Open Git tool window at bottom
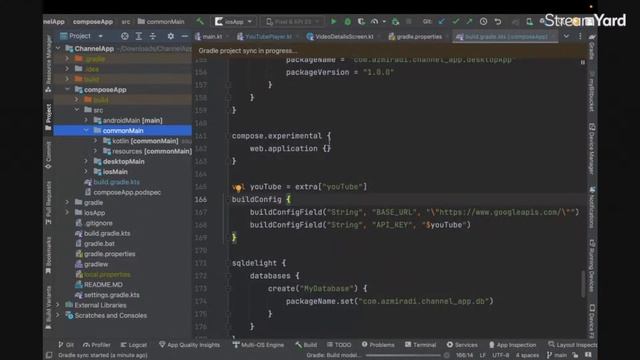Screen dimensions: 640x360 coord(66,345)
